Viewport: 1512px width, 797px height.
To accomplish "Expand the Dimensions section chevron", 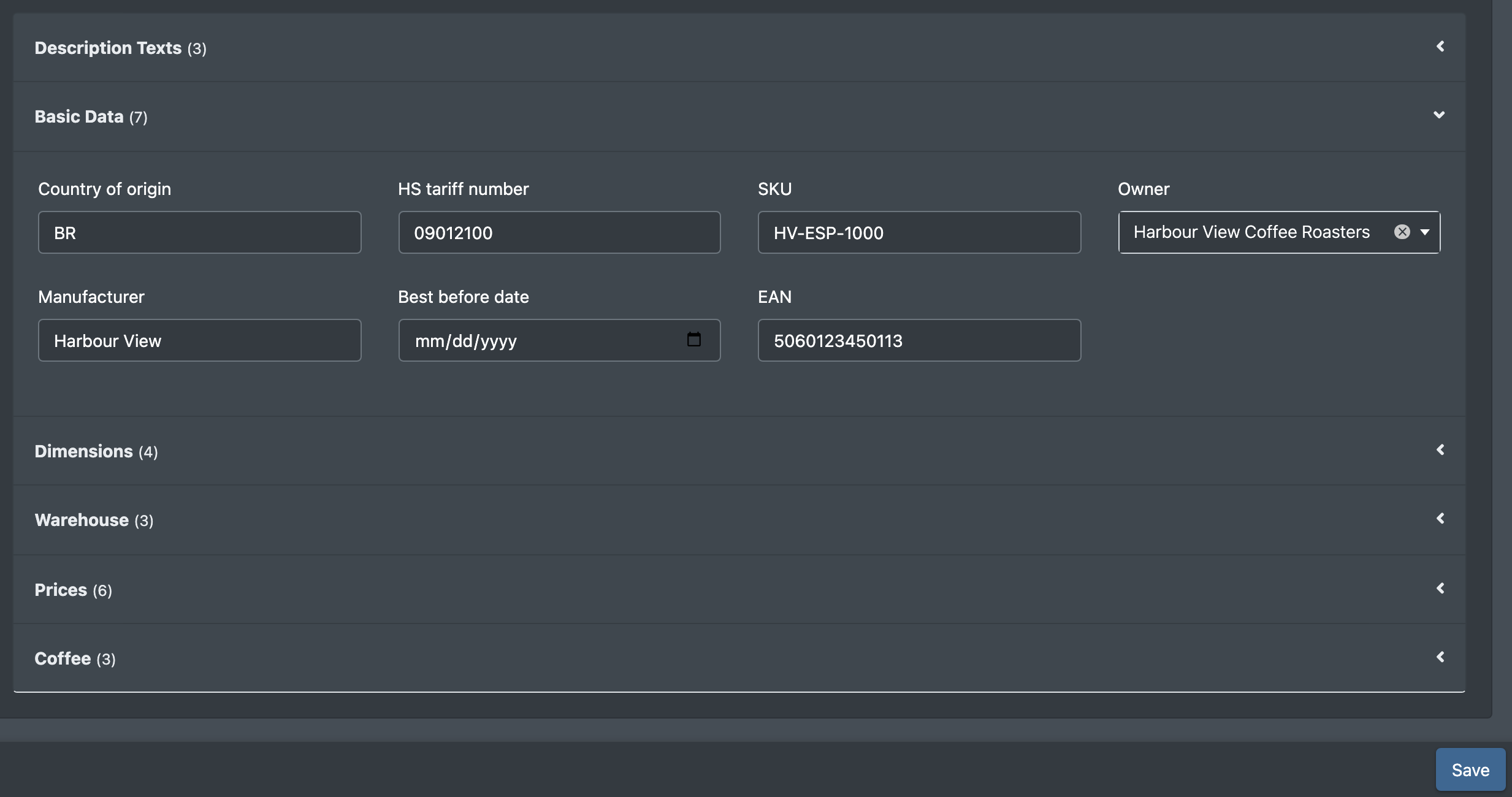I will click(x=1440, y=450).
